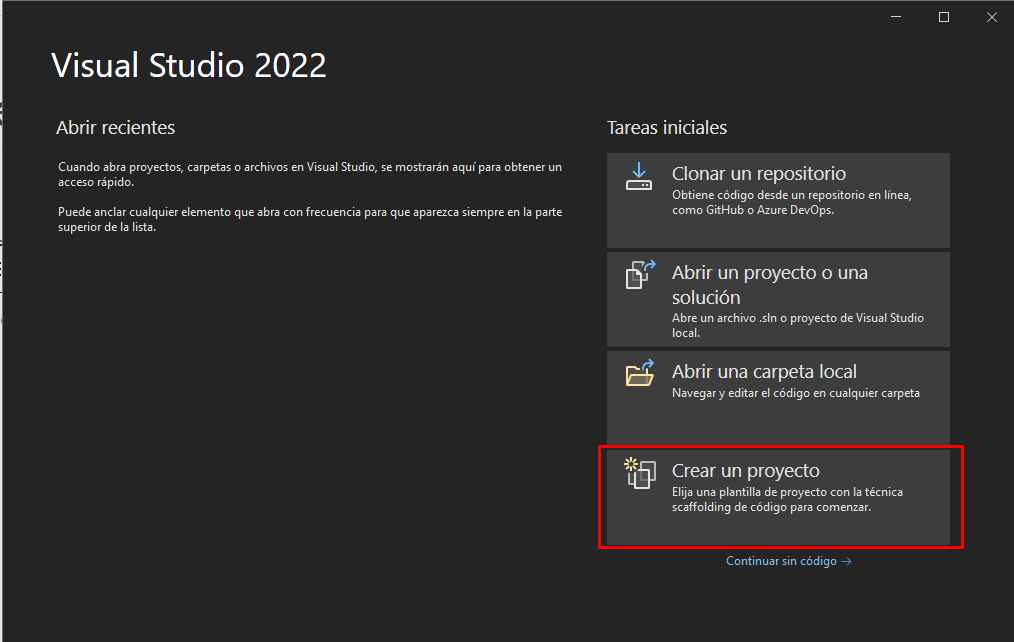Close the Visual Studio start window
Screen dimensions: 1014x642
coord(989,17)
